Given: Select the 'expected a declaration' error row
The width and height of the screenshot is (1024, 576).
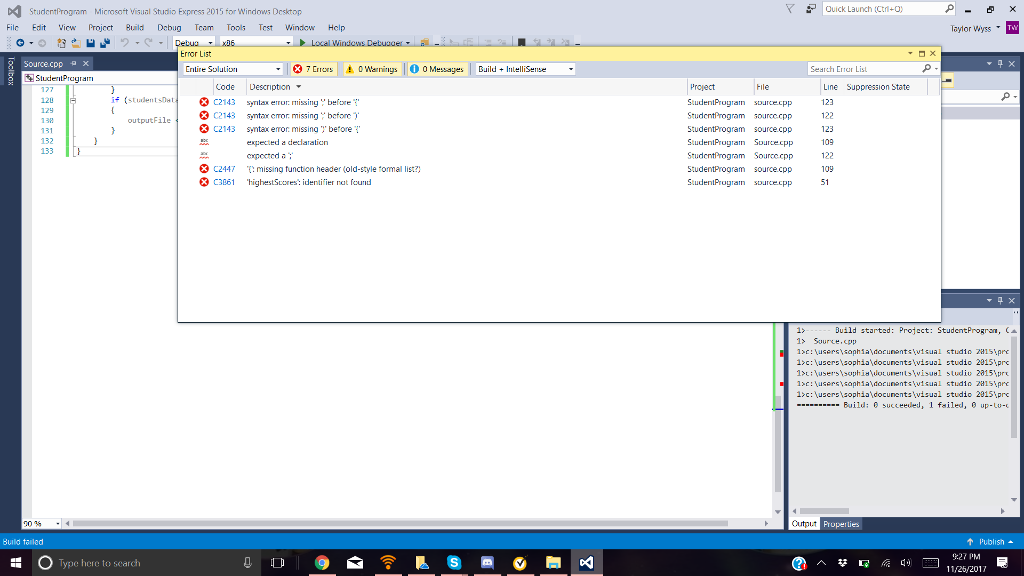Looking at the screenshot, I should tap(559, 142).
